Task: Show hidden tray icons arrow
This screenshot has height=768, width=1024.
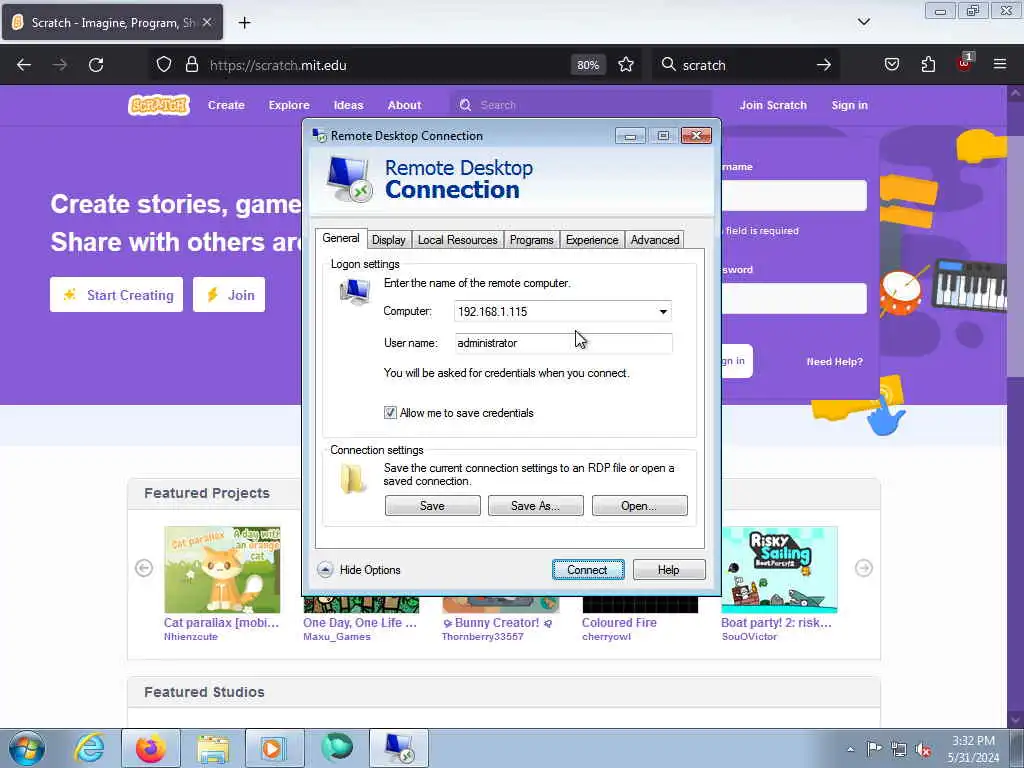Action: [850, 750]
